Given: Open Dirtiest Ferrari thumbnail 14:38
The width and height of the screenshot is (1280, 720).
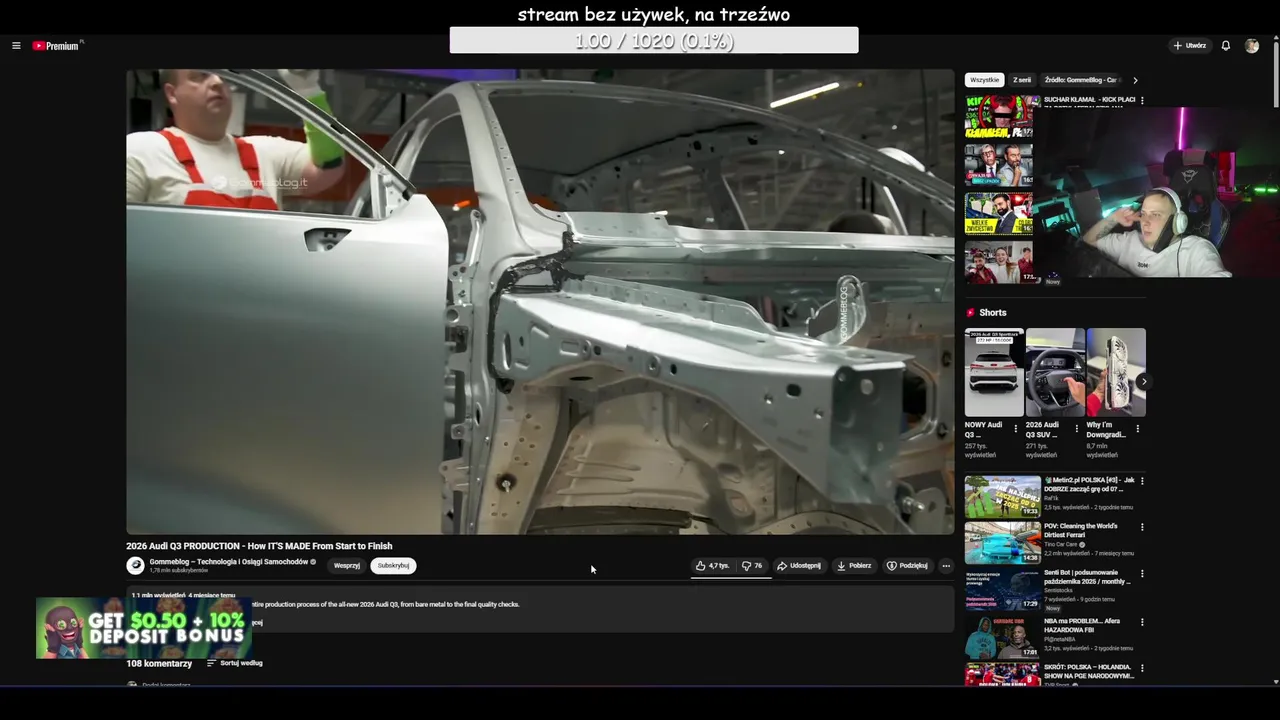Looking at the screenshot, I should [x=1002, y=543].
